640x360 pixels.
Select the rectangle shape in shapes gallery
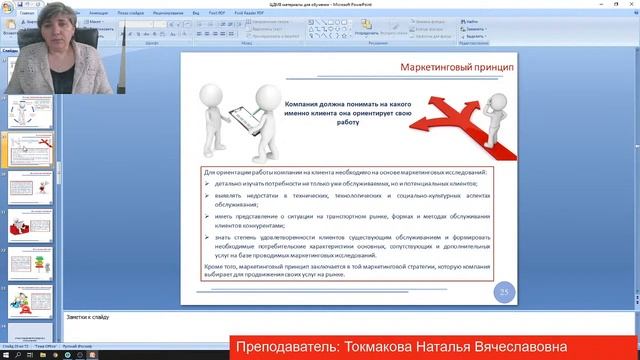coord(331,22)
